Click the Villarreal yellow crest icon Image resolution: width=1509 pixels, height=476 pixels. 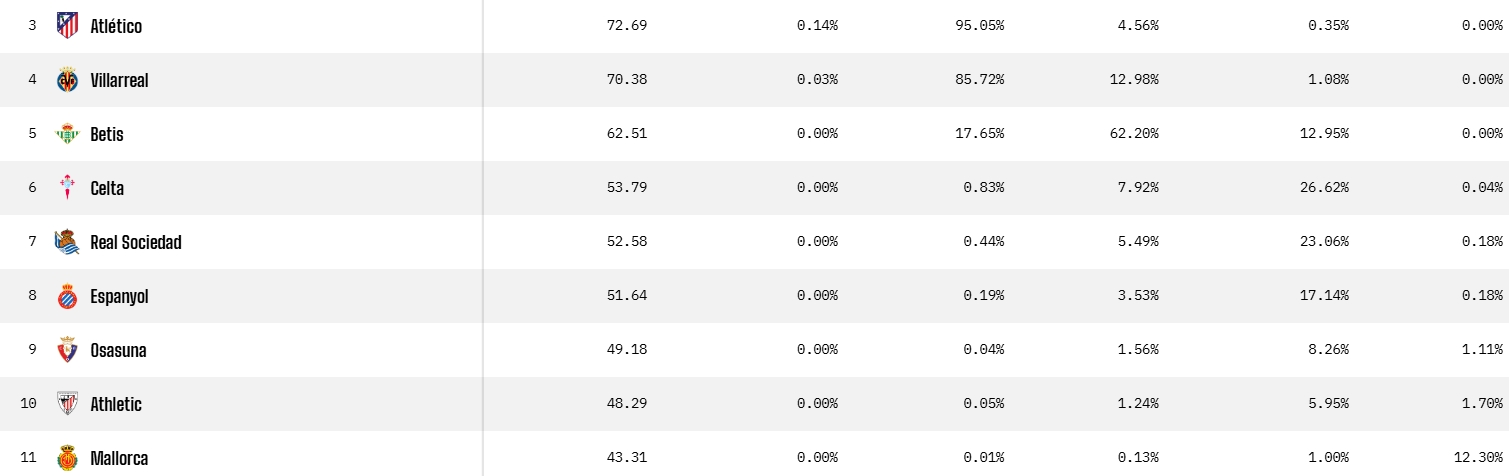click(67, 80)
